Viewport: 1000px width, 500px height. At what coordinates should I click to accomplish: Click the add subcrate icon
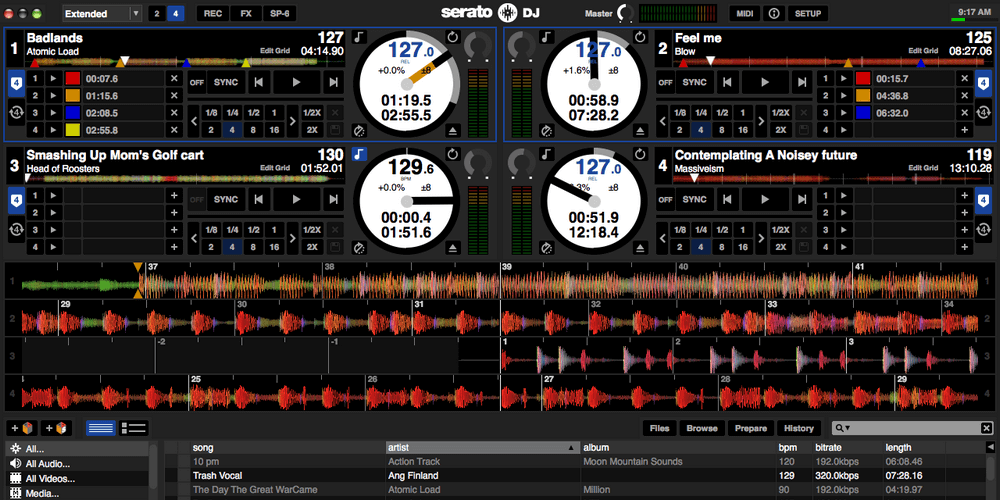[57, 428]
